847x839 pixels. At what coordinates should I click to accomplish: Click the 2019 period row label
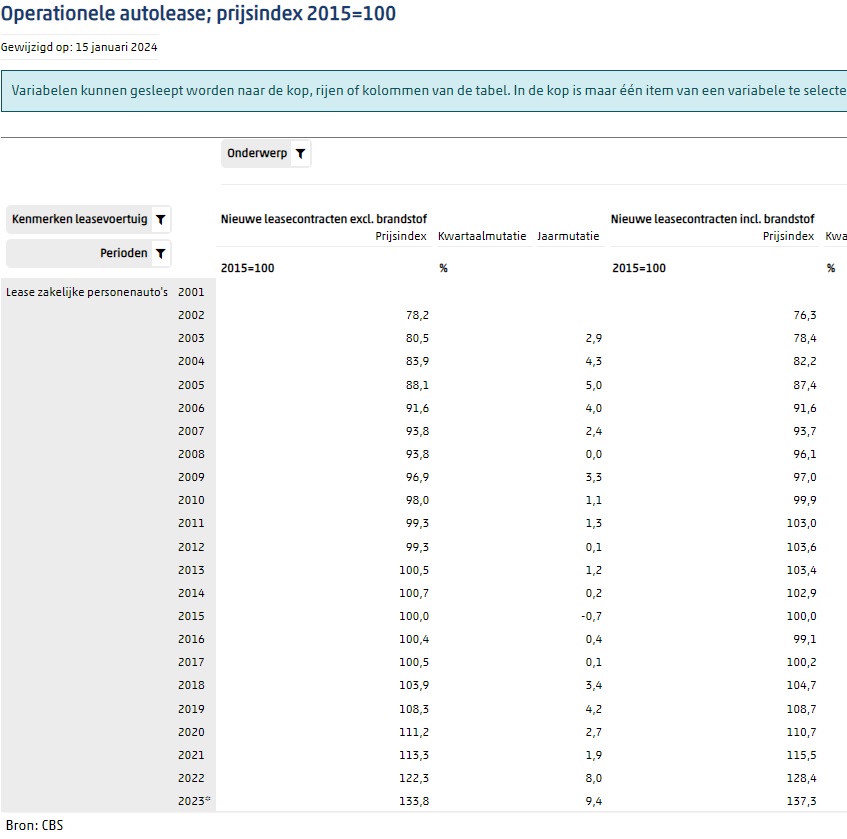pyautogui.click(x=191, y=709)
